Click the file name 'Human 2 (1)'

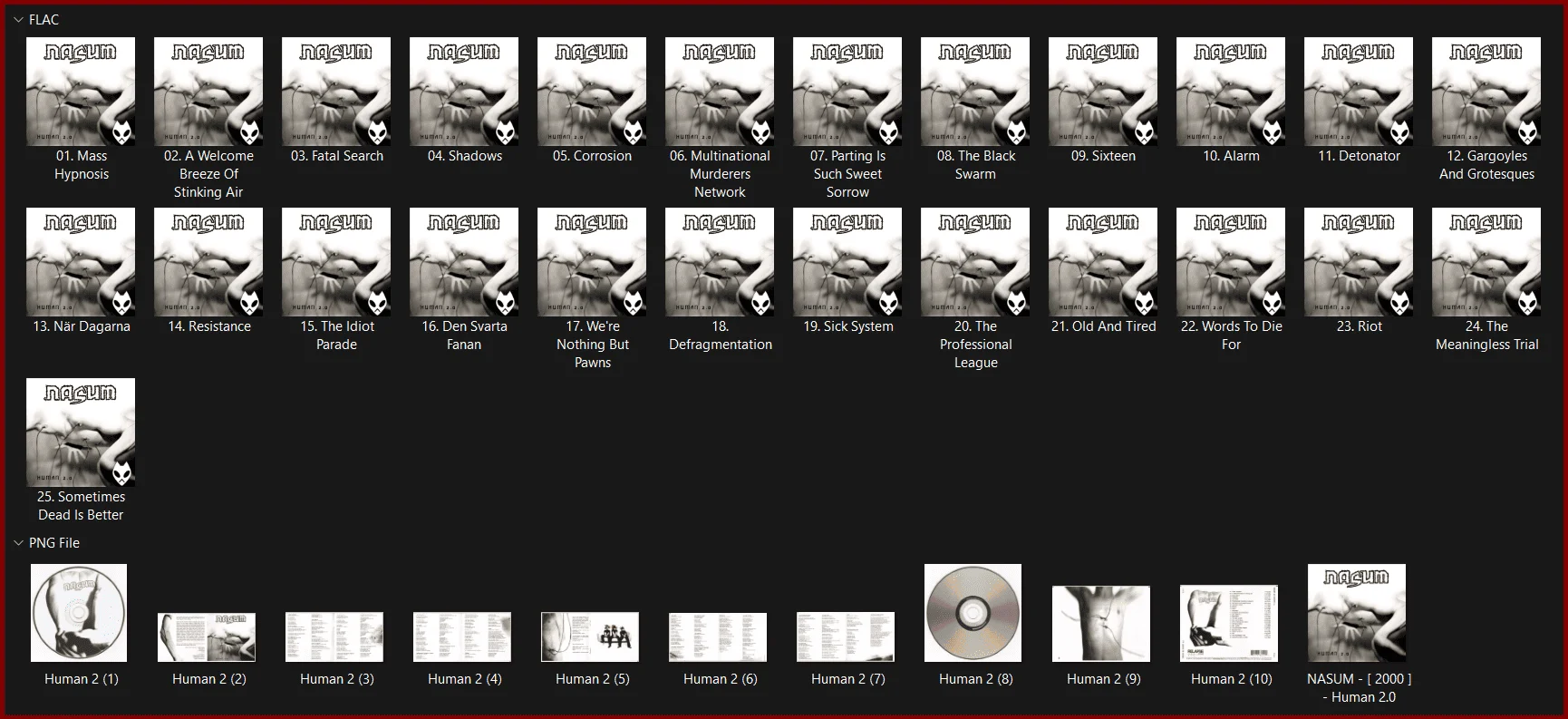coord(82,679)
